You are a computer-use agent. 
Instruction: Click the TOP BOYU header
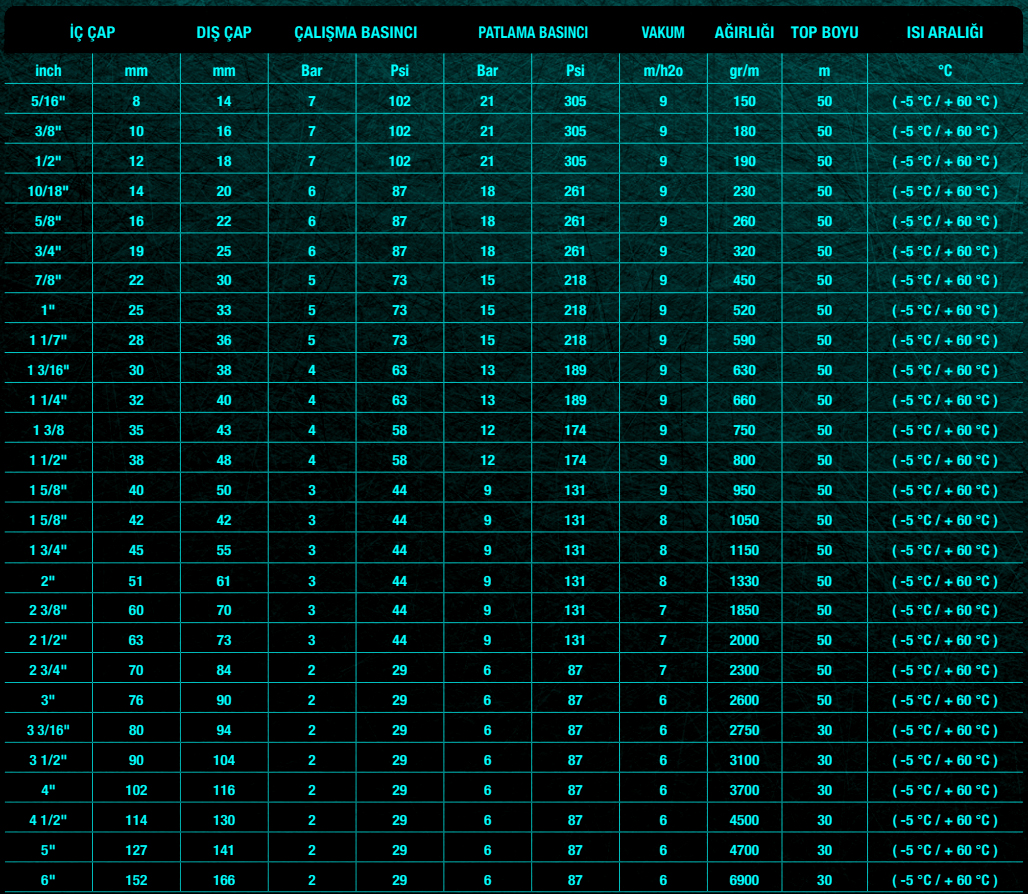(x=824, y=32)
